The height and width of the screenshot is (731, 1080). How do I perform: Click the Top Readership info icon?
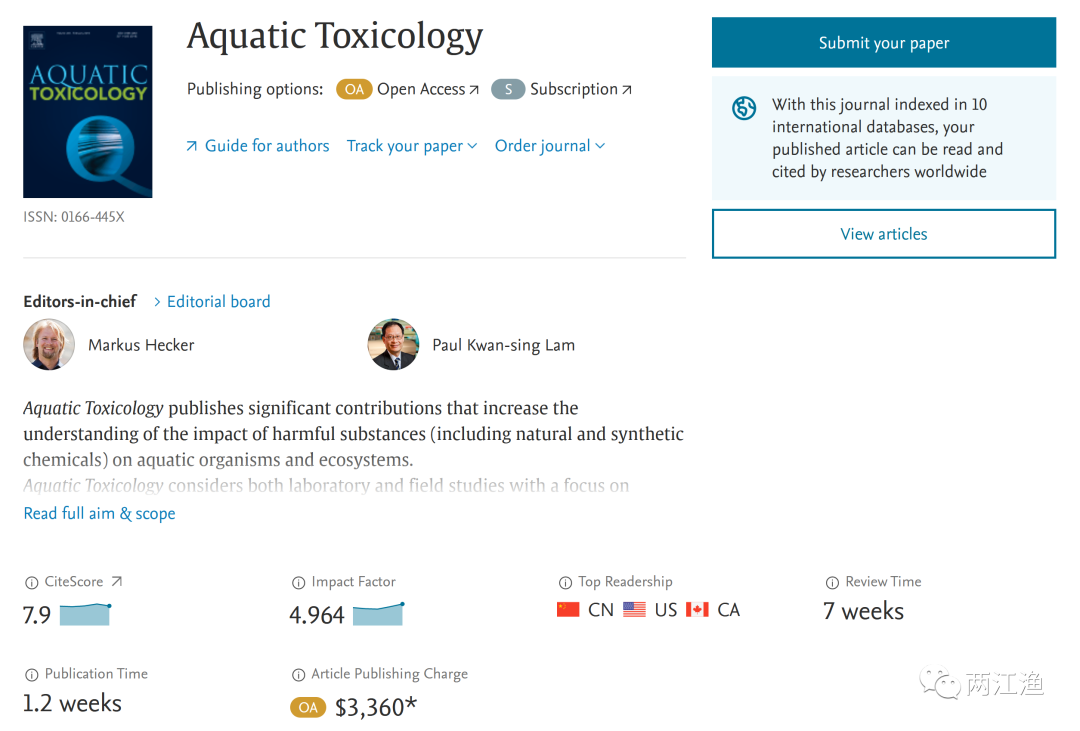565,582
